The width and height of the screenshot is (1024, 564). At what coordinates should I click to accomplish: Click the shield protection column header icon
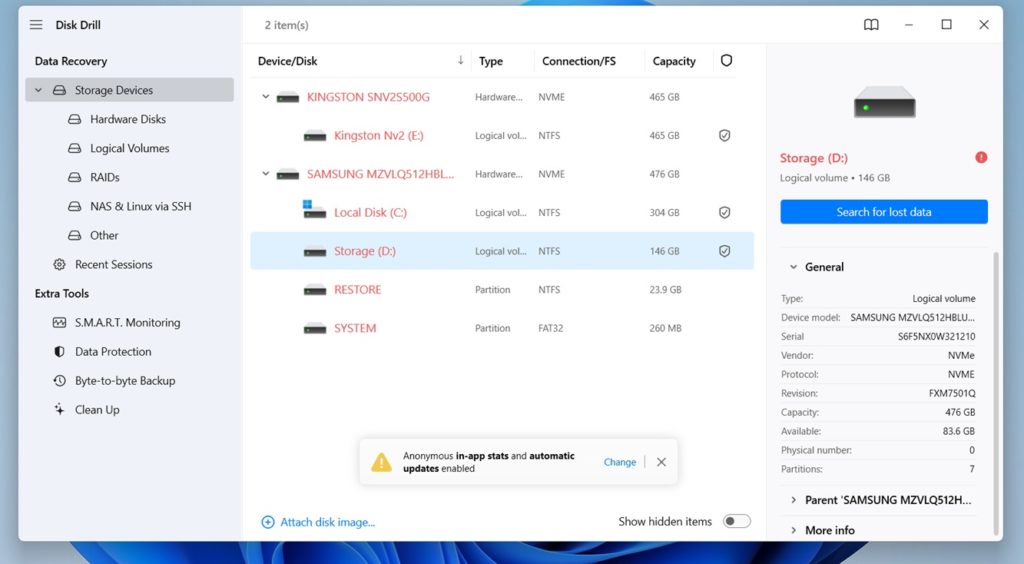point(726,61)
